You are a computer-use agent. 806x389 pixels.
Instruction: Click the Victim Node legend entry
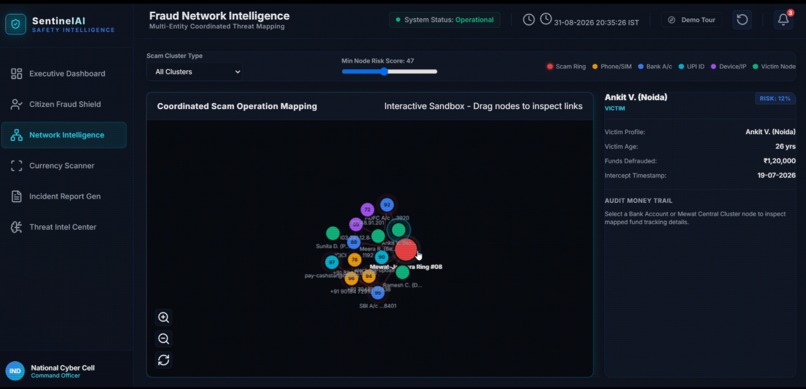(774, 67)
